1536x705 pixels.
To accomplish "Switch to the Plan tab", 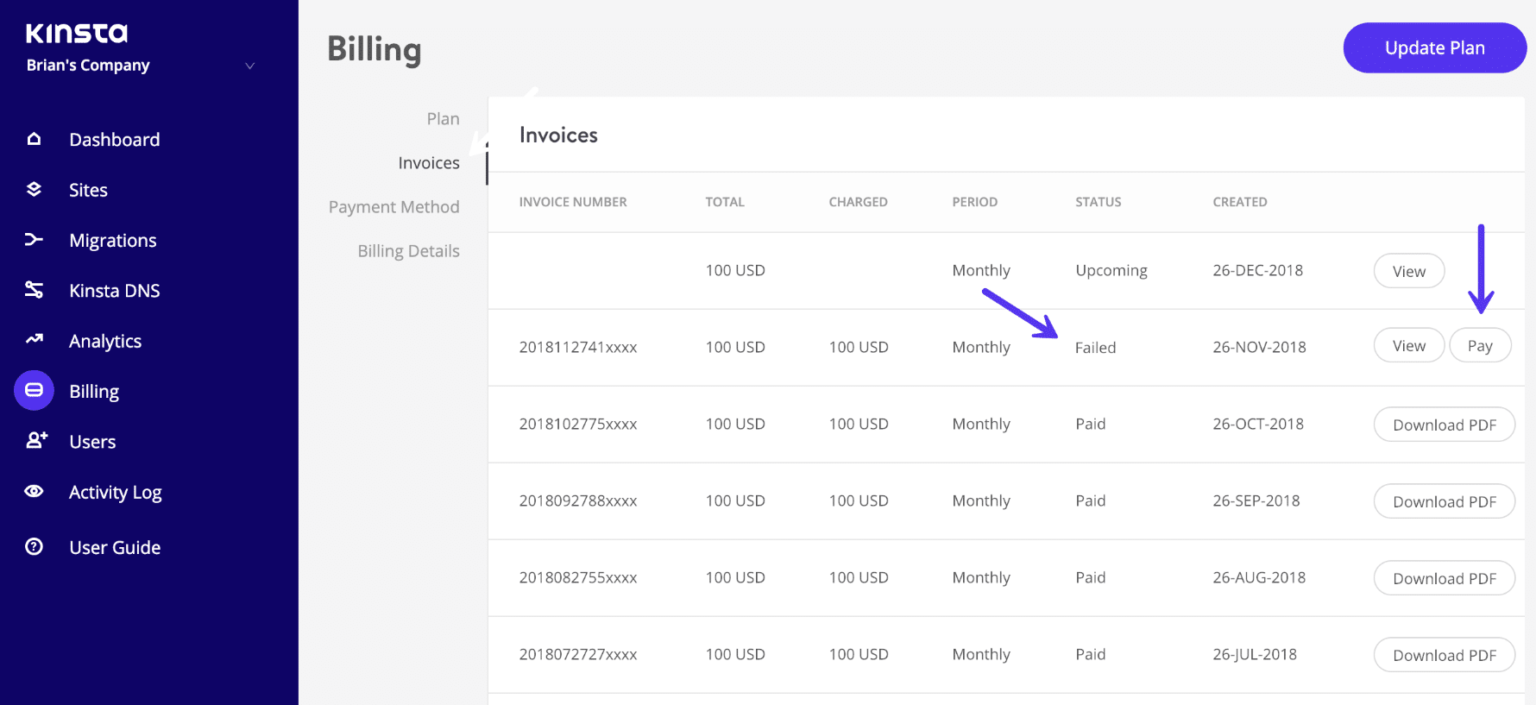I will (443, 118).
